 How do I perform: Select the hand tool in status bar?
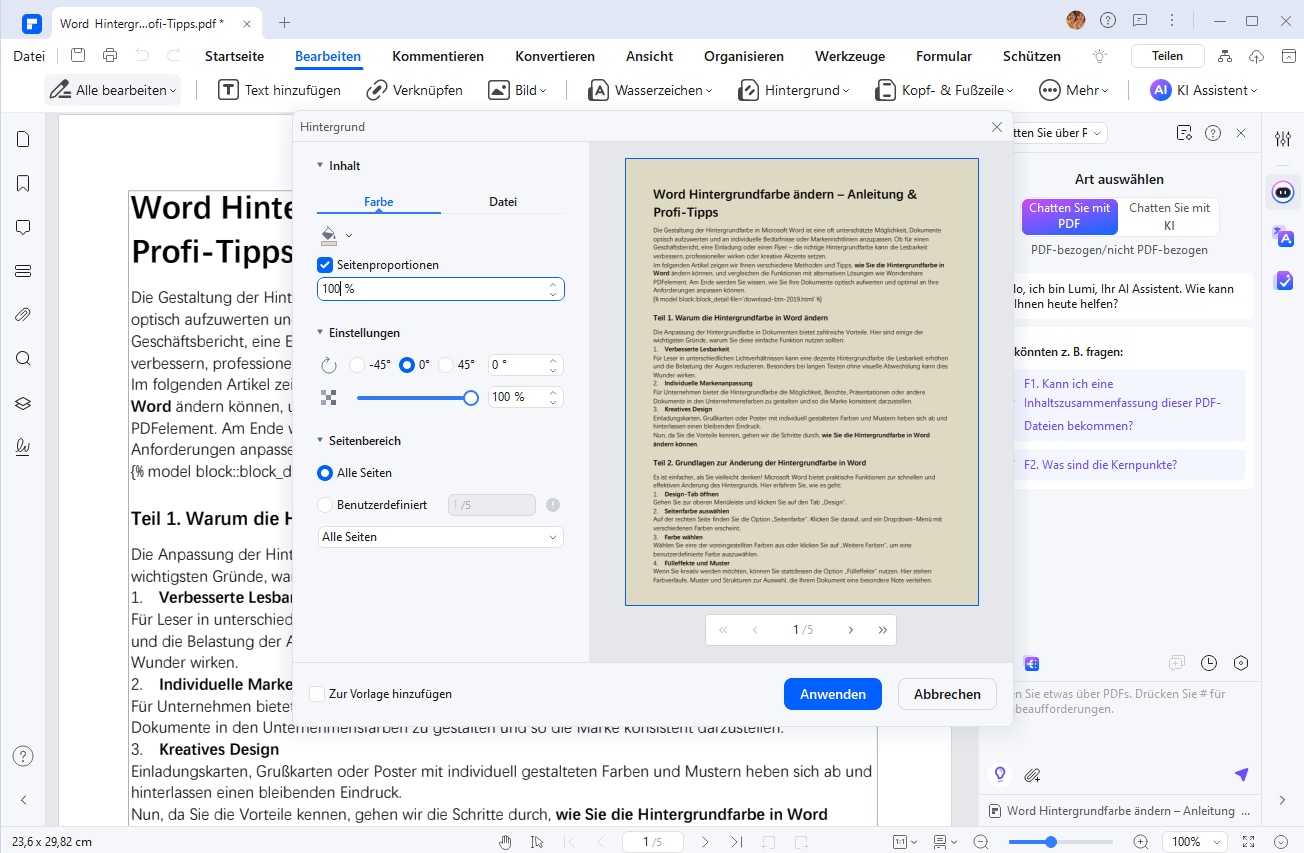506,842
